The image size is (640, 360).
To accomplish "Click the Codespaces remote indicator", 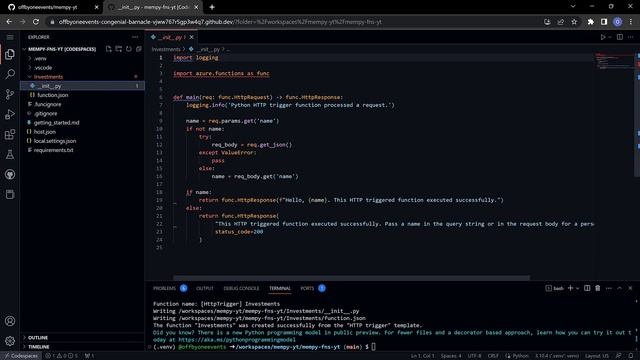I will (x=21, y=356).
